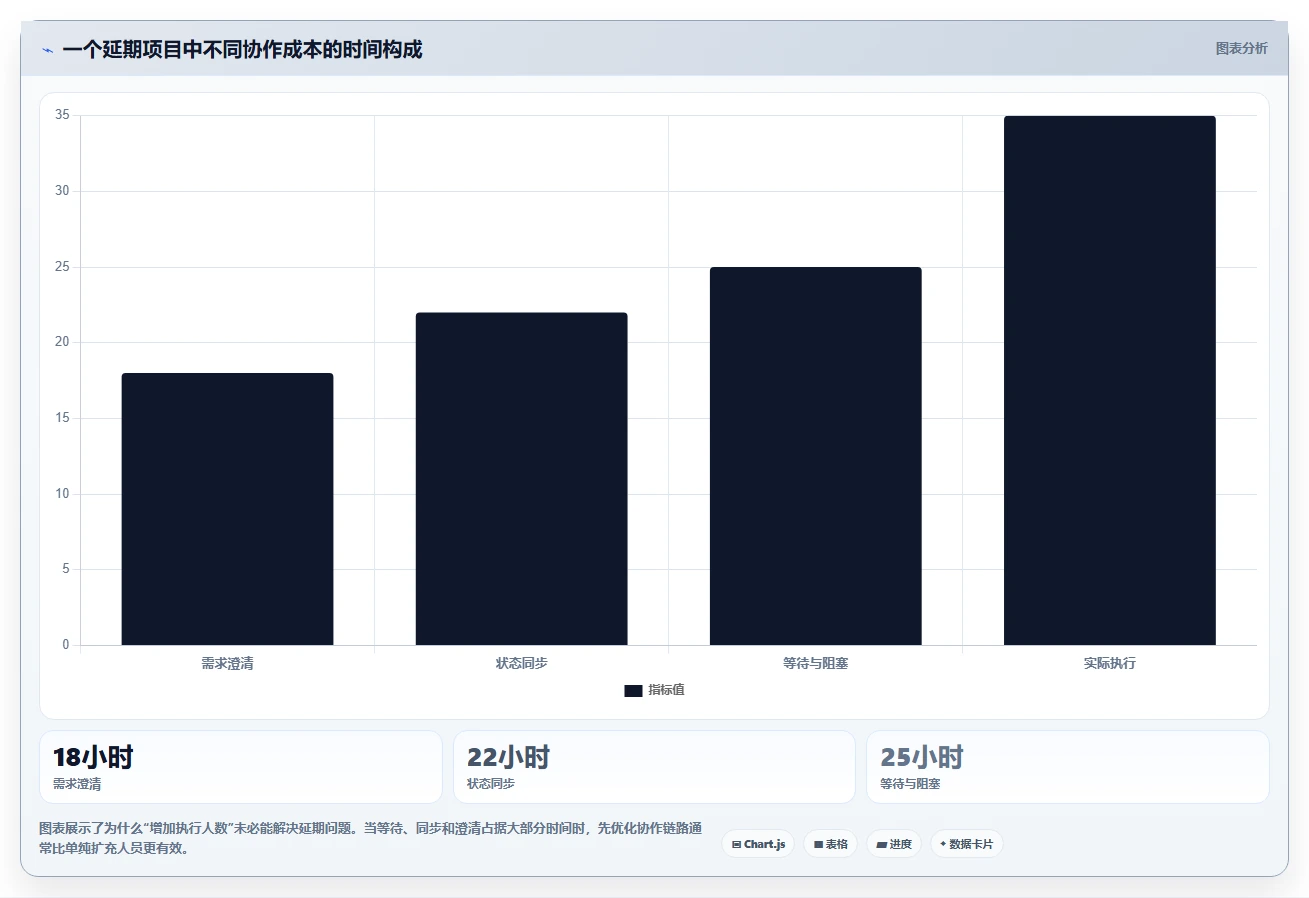Click the Chart.js tag chip

(x=758, y=844)
